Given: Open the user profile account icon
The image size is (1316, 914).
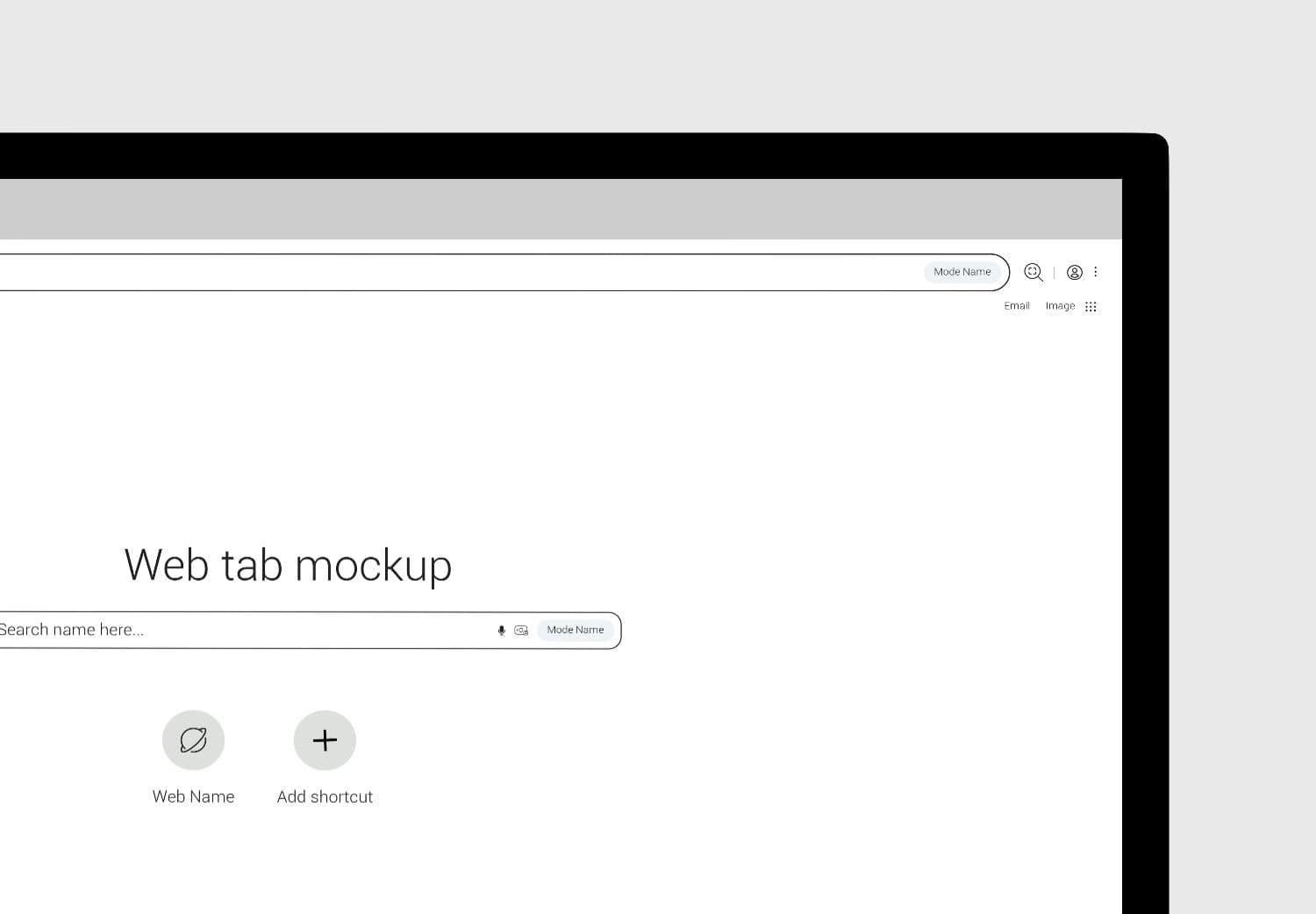Looking at the screenshot, I should [1074, 272].
